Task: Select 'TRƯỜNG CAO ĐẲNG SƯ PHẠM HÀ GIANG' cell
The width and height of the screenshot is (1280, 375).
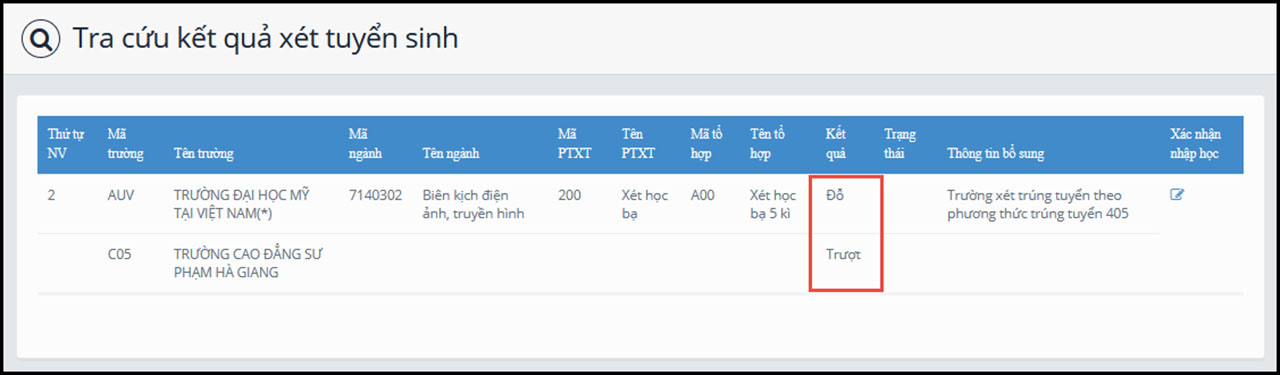Action: click(247, 263)
